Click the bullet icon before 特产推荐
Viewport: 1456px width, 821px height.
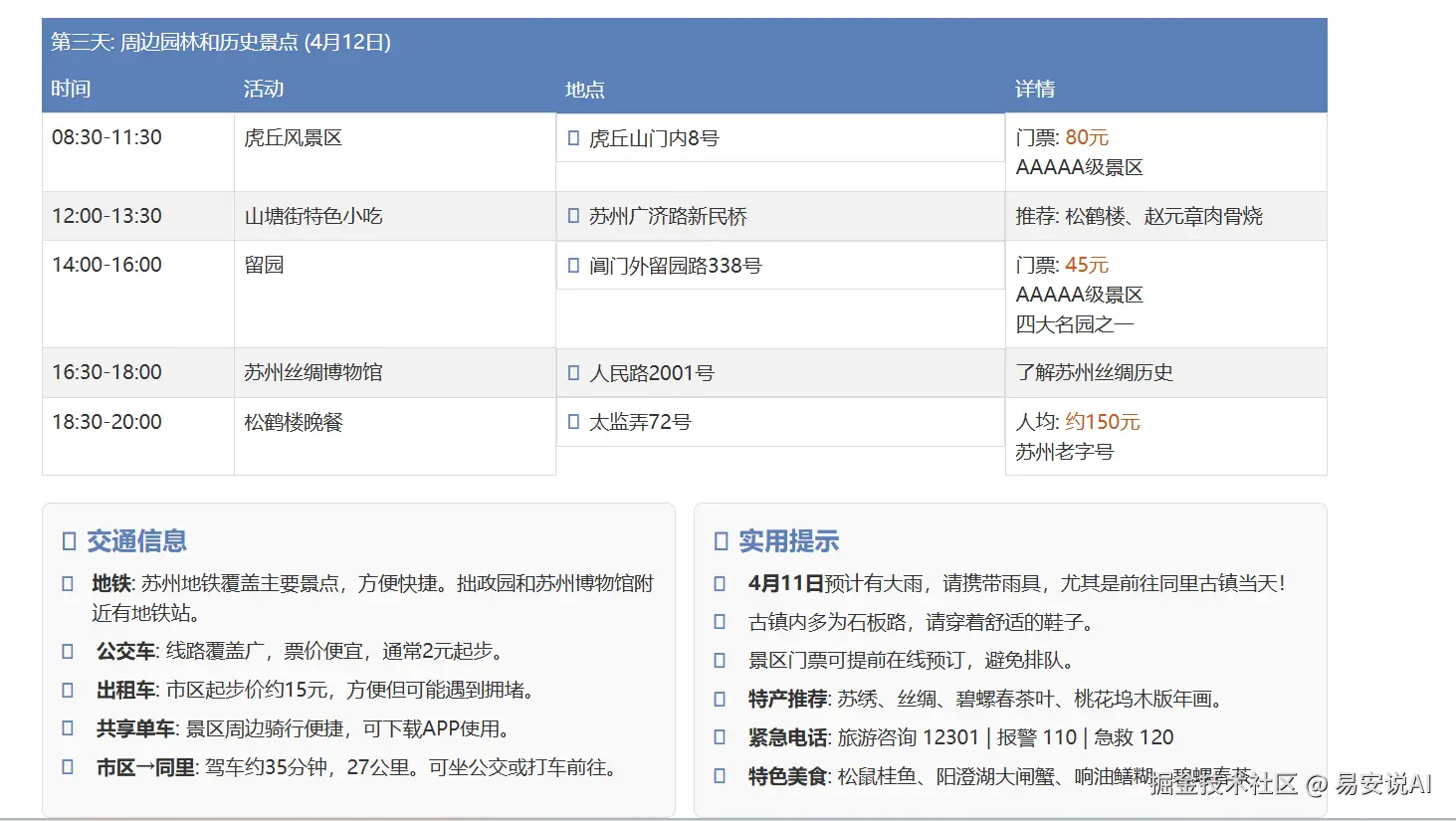pos(720,700)
